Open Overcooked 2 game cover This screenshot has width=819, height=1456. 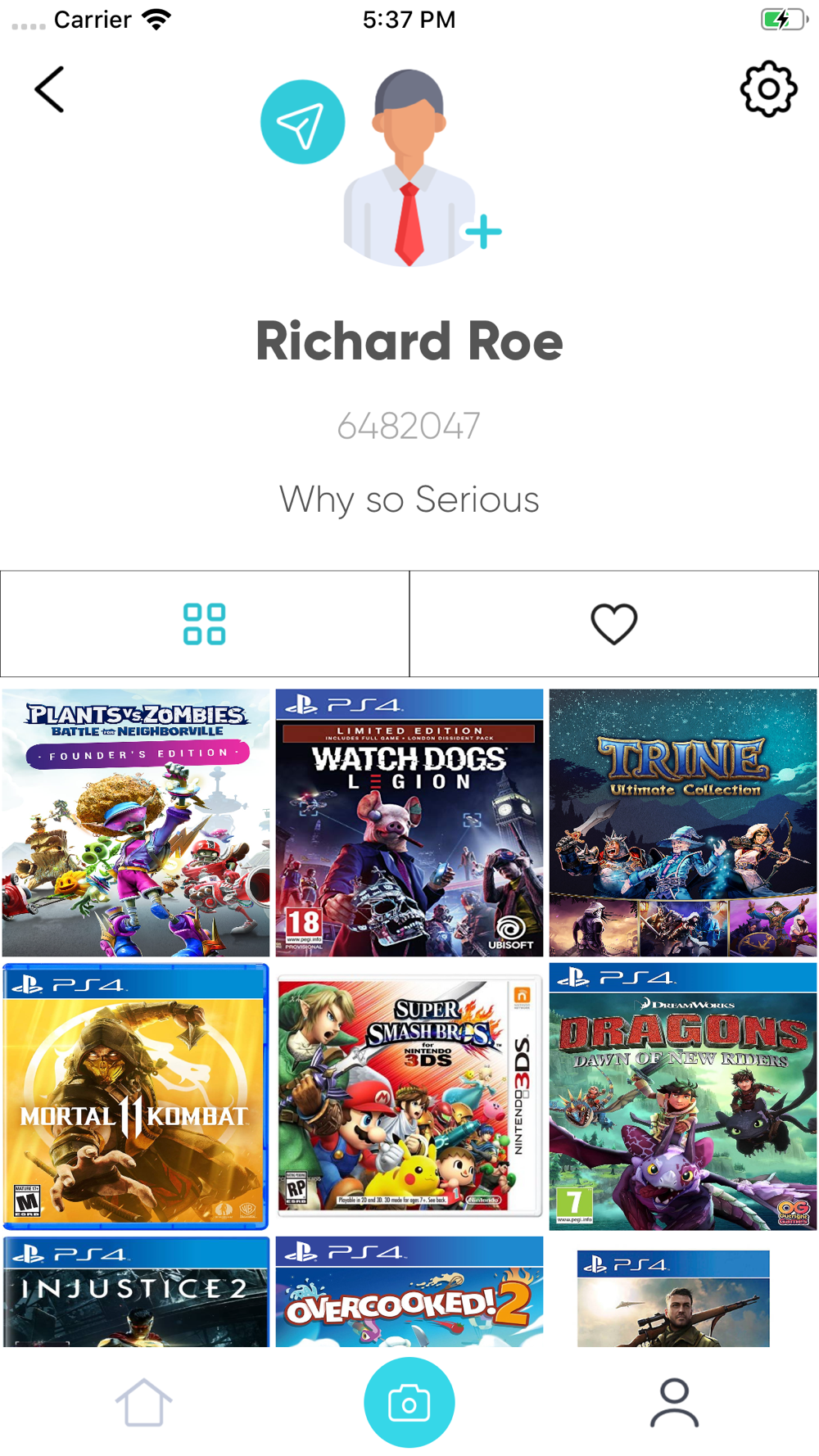tap(409, 1291)
